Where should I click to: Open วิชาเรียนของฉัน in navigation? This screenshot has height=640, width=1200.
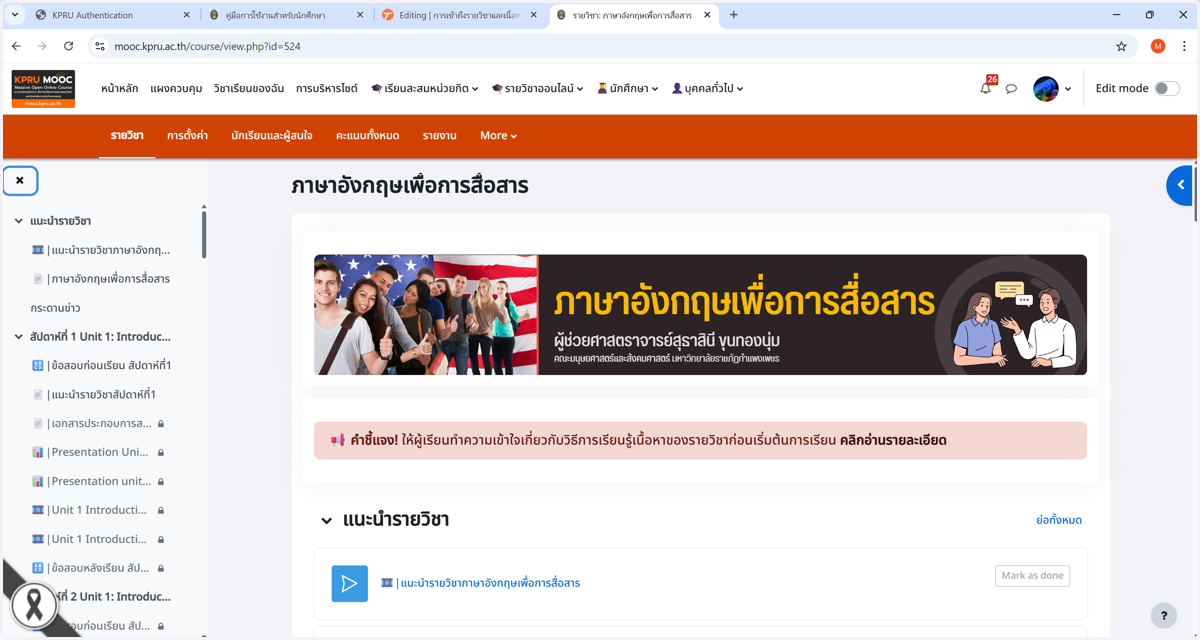pyautogui.click(x=248, y=89)
